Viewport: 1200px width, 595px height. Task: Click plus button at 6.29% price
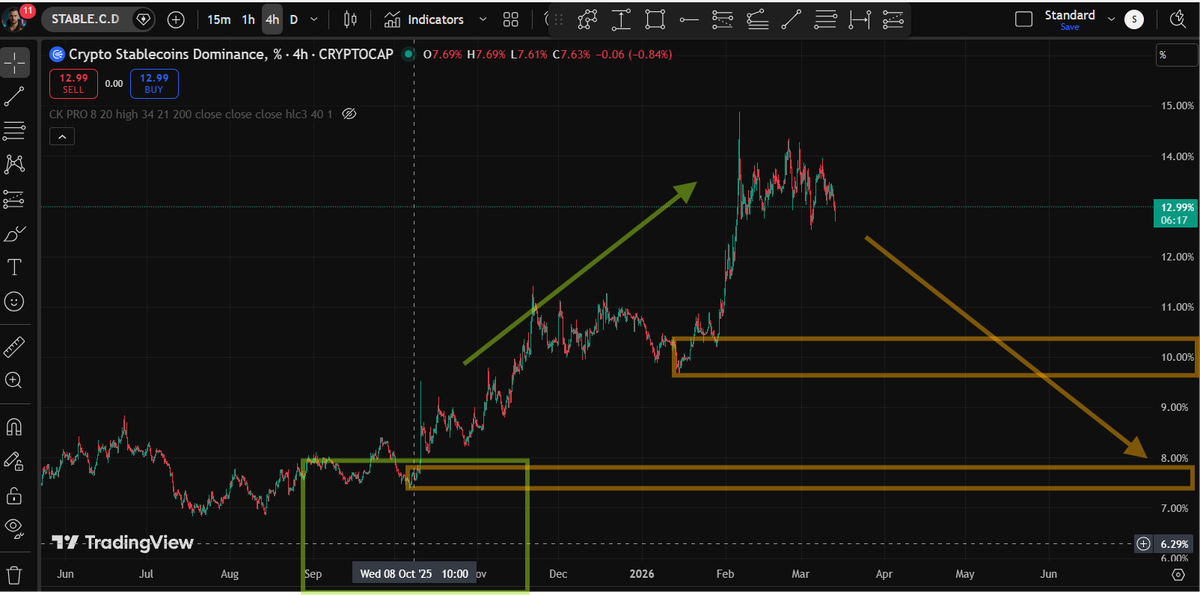[x=1143, y=544]
